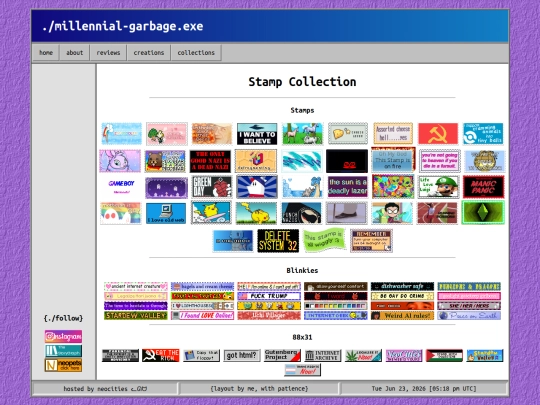The image size is (540, 405).
Task: Open the Neopets follow badge
Action: (x=63, y=365)
